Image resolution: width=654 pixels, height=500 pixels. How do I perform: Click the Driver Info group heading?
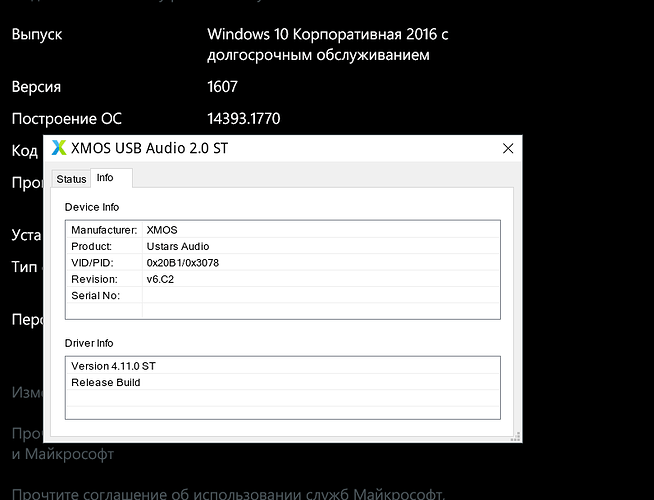(89, 343)
